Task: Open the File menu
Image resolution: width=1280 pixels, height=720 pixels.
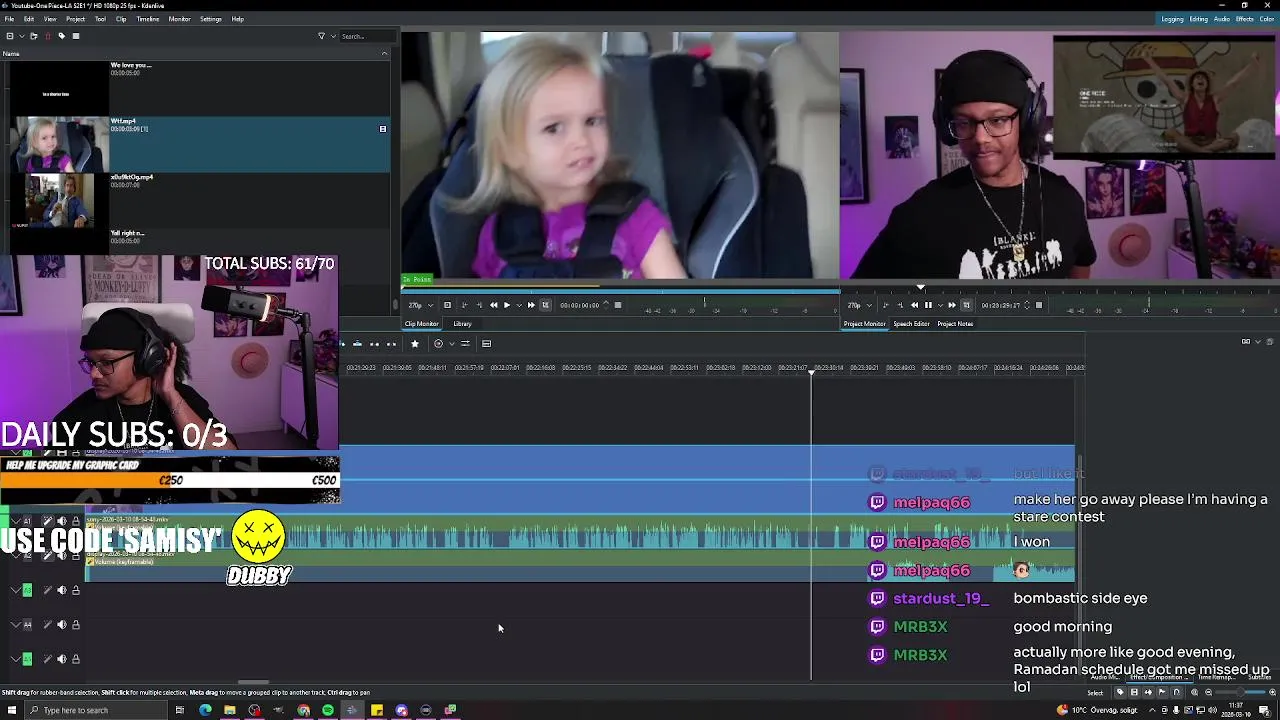Action: click(9, 19)
